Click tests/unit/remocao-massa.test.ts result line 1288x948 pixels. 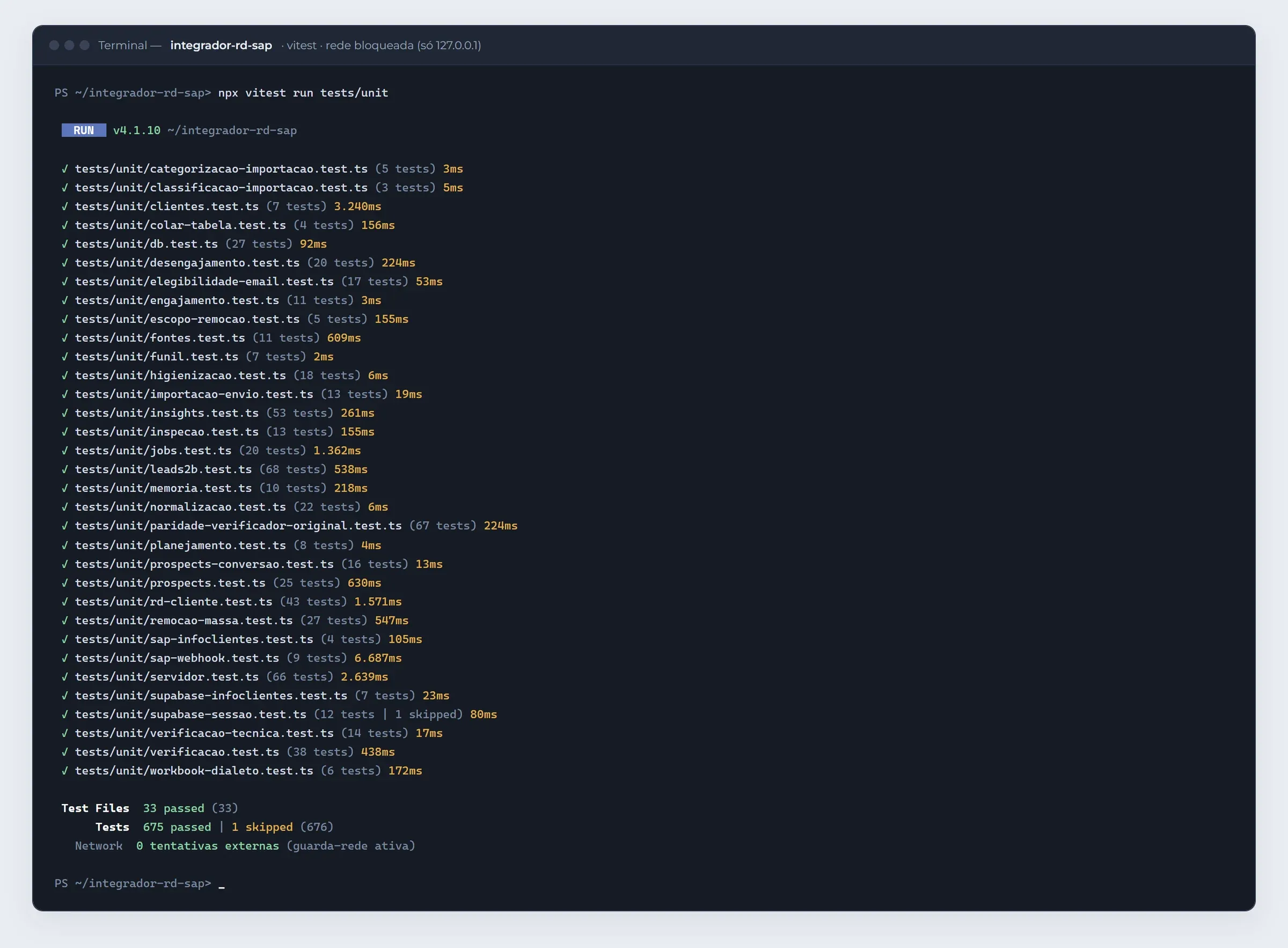click(235, 620)
